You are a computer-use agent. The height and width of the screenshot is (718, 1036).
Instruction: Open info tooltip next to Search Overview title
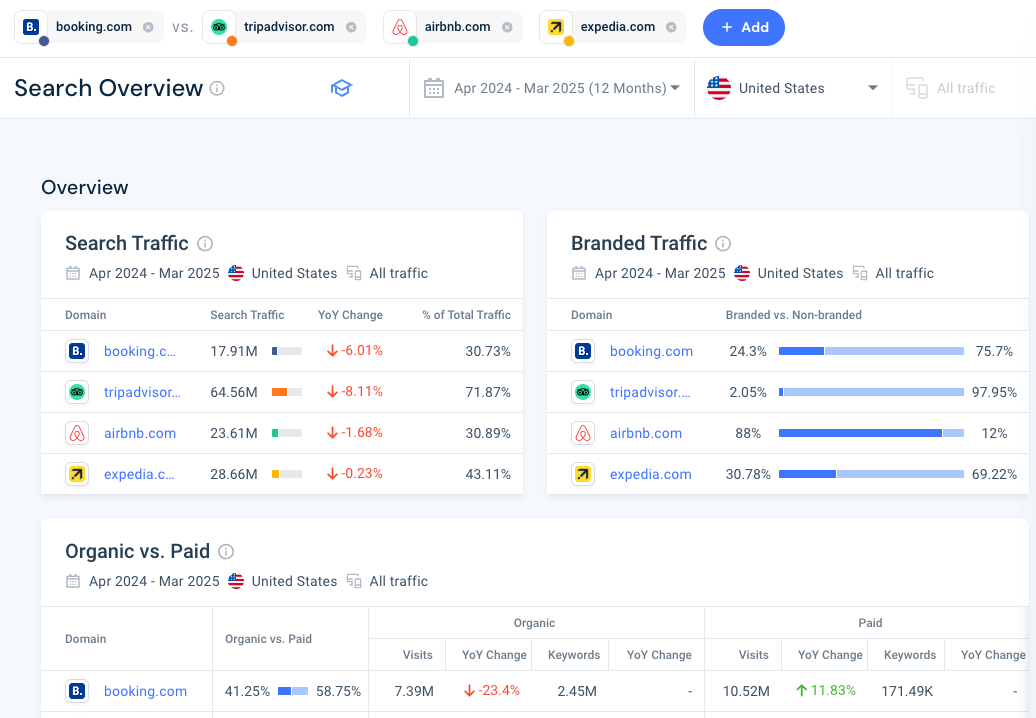click(217, 88)
